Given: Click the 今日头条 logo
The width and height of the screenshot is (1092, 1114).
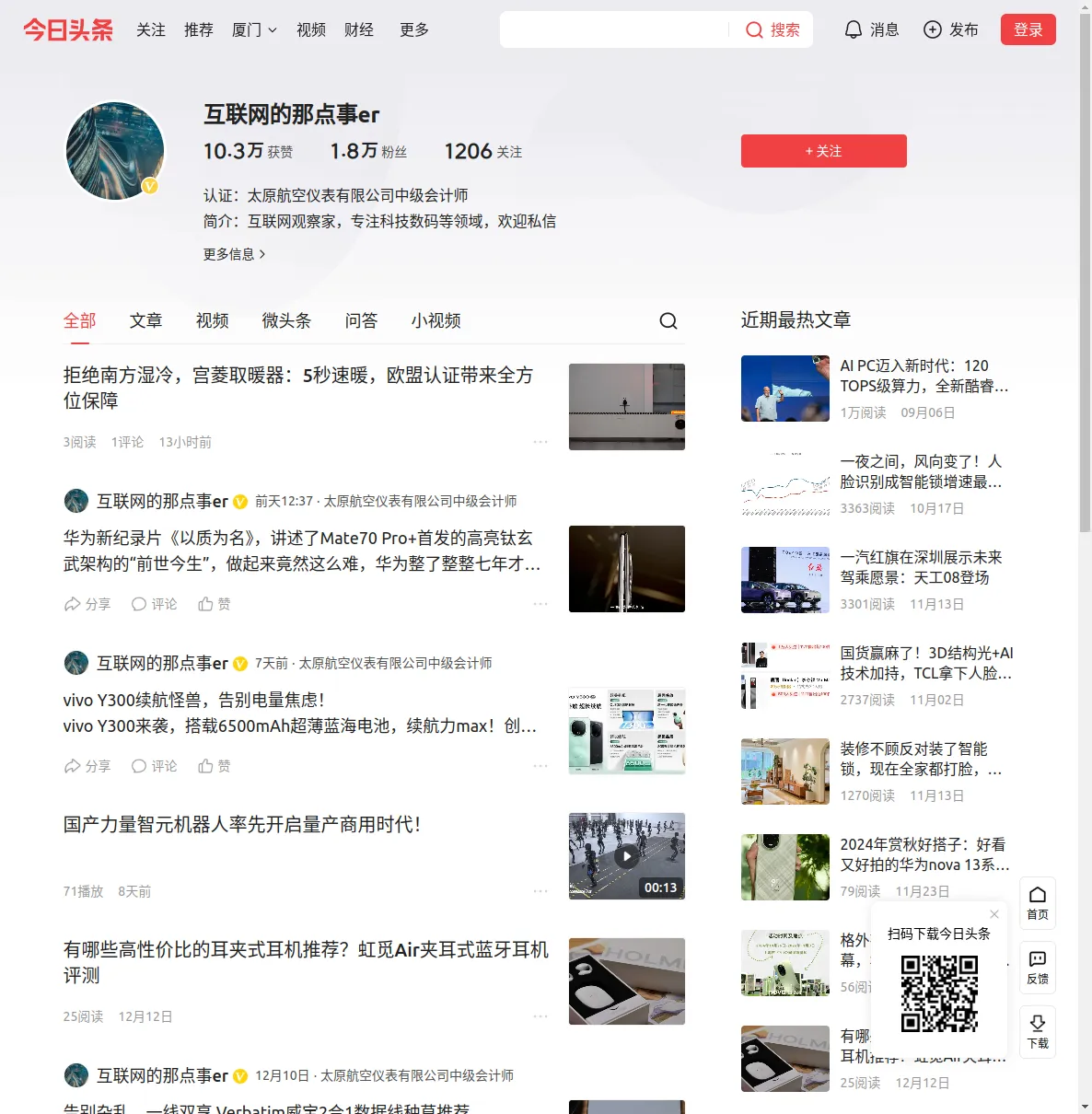Looking at the screenshot, I should [68, 29].
